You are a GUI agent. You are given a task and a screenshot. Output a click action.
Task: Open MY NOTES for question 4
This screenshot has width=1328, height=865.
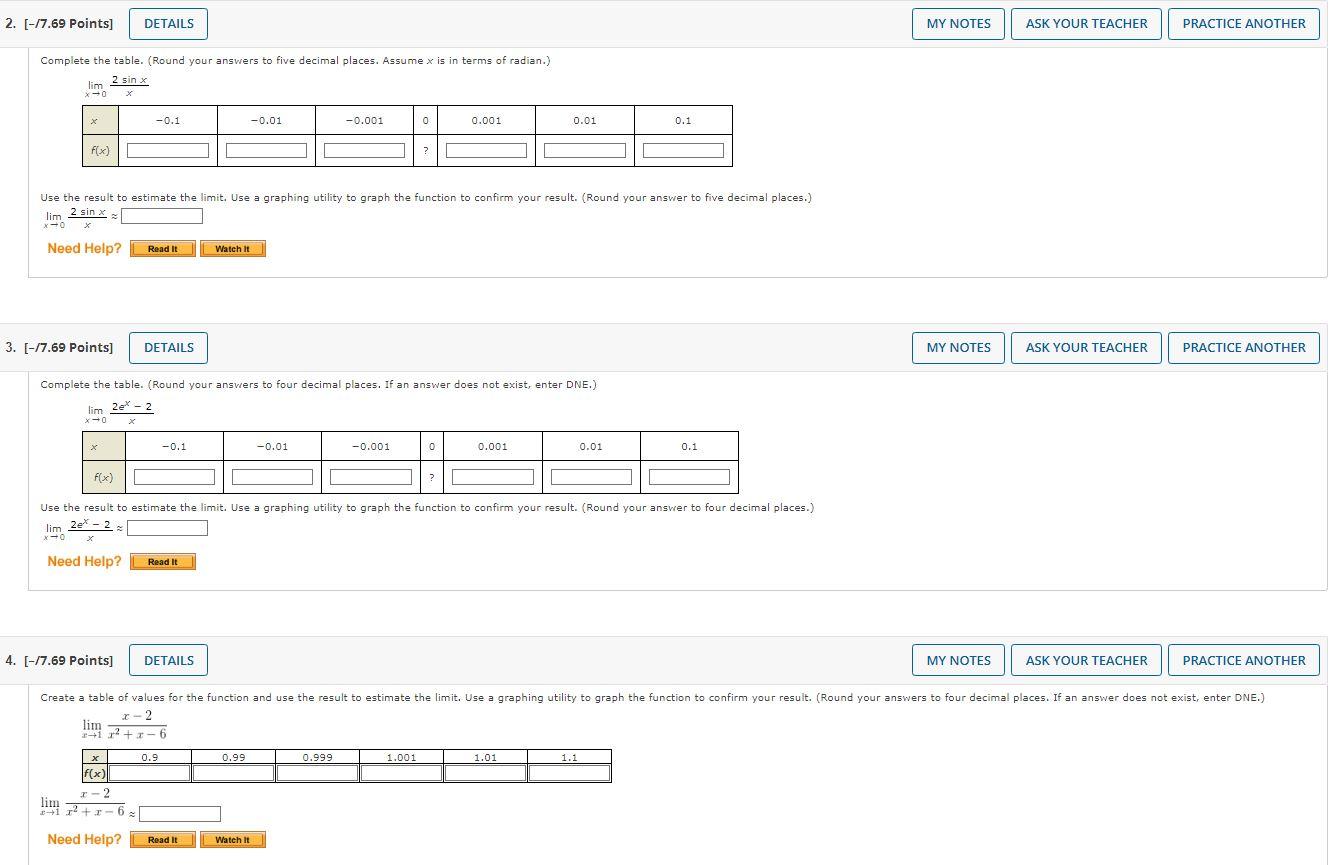pyautogui.click(x=957, y=659)
